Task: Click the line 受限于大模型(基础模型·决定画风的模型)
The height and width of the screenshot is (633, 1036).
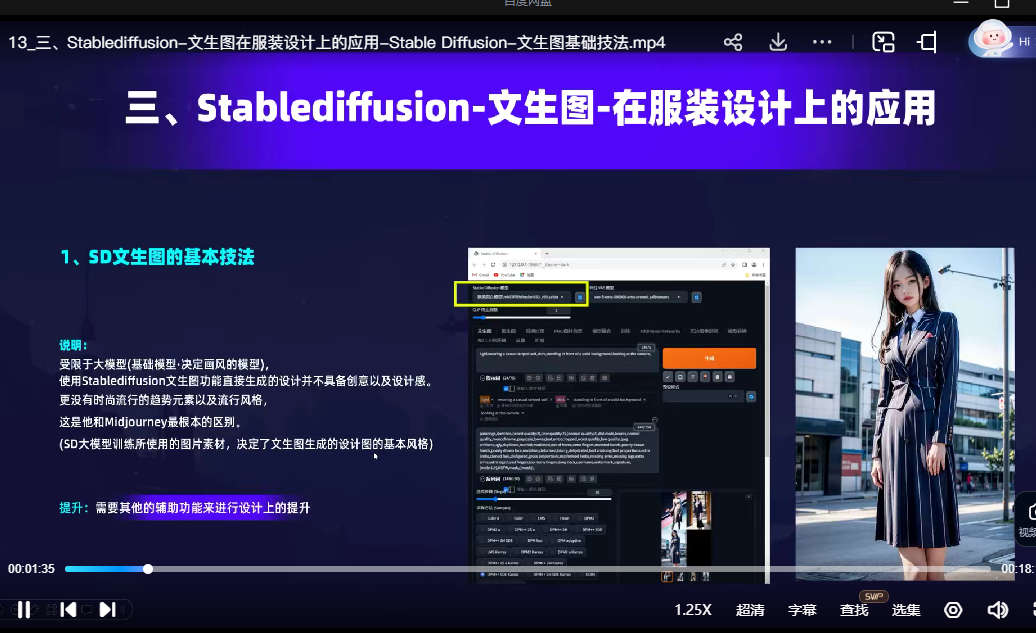Action: tap(165, 364)
